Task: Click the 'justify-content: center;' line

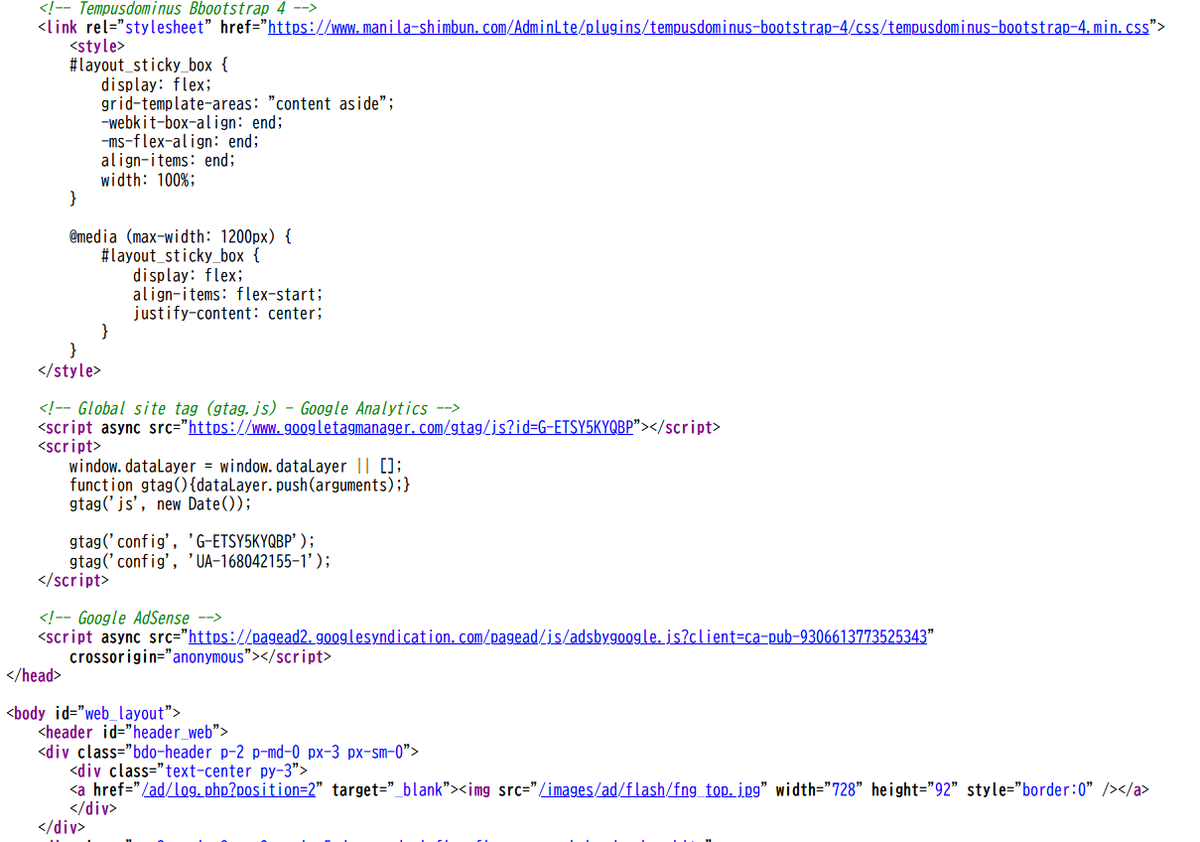Action: 228,313
